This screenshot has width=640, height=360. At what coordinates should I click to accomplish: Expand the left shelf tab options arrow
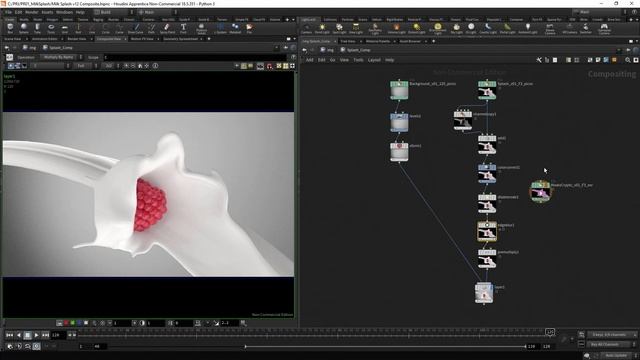[293, 19]
